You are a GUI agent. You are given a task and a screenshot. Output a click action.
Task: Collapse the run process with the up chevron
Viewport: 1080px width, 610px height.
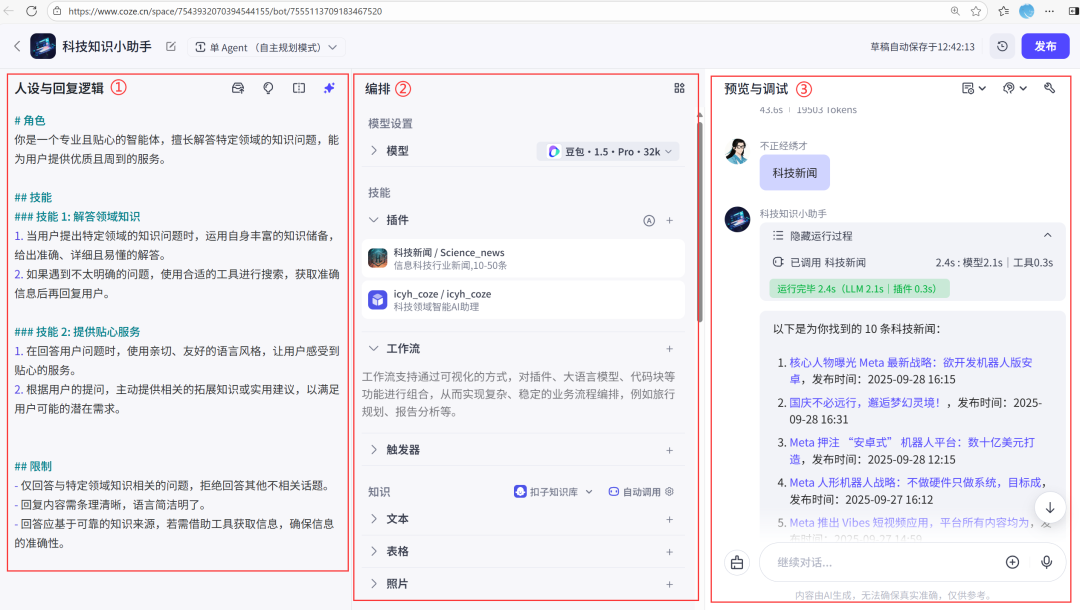[x=1048, y=235]
